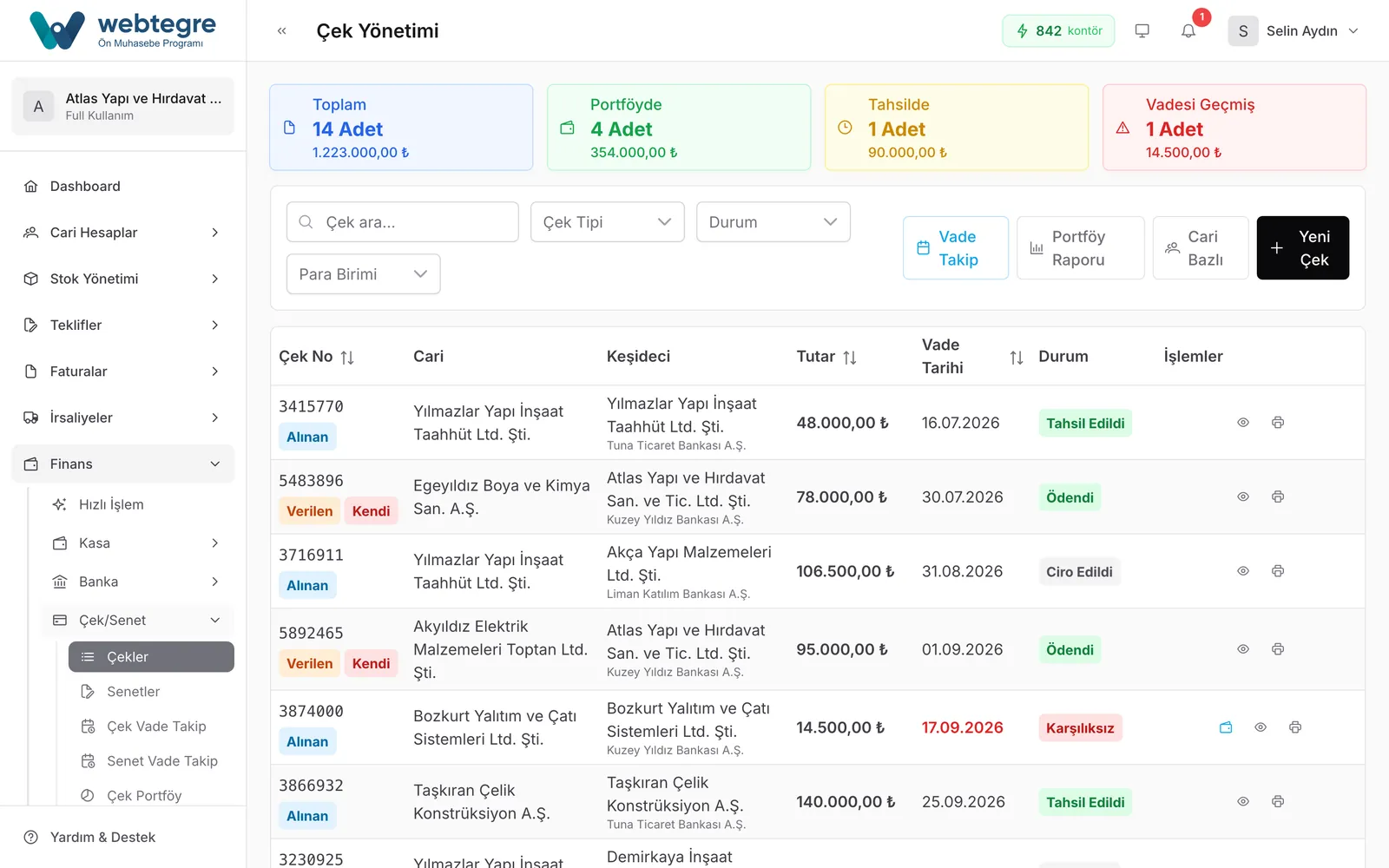Viewport: 1389px width, 868px height.
Task: Sort table by Vade Tarihi
Action: [x=1017, y=358]
